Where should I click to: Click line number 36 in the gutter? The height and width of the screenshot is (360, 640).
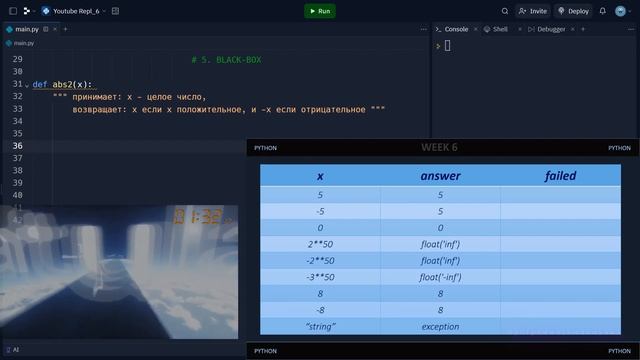pos(18,146)
